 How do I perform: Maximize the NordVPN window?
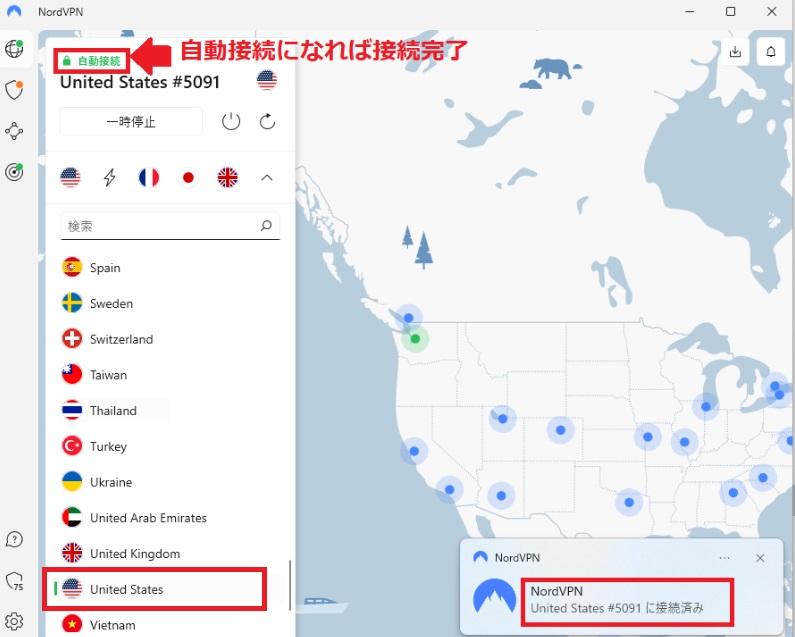coord(731,11)
